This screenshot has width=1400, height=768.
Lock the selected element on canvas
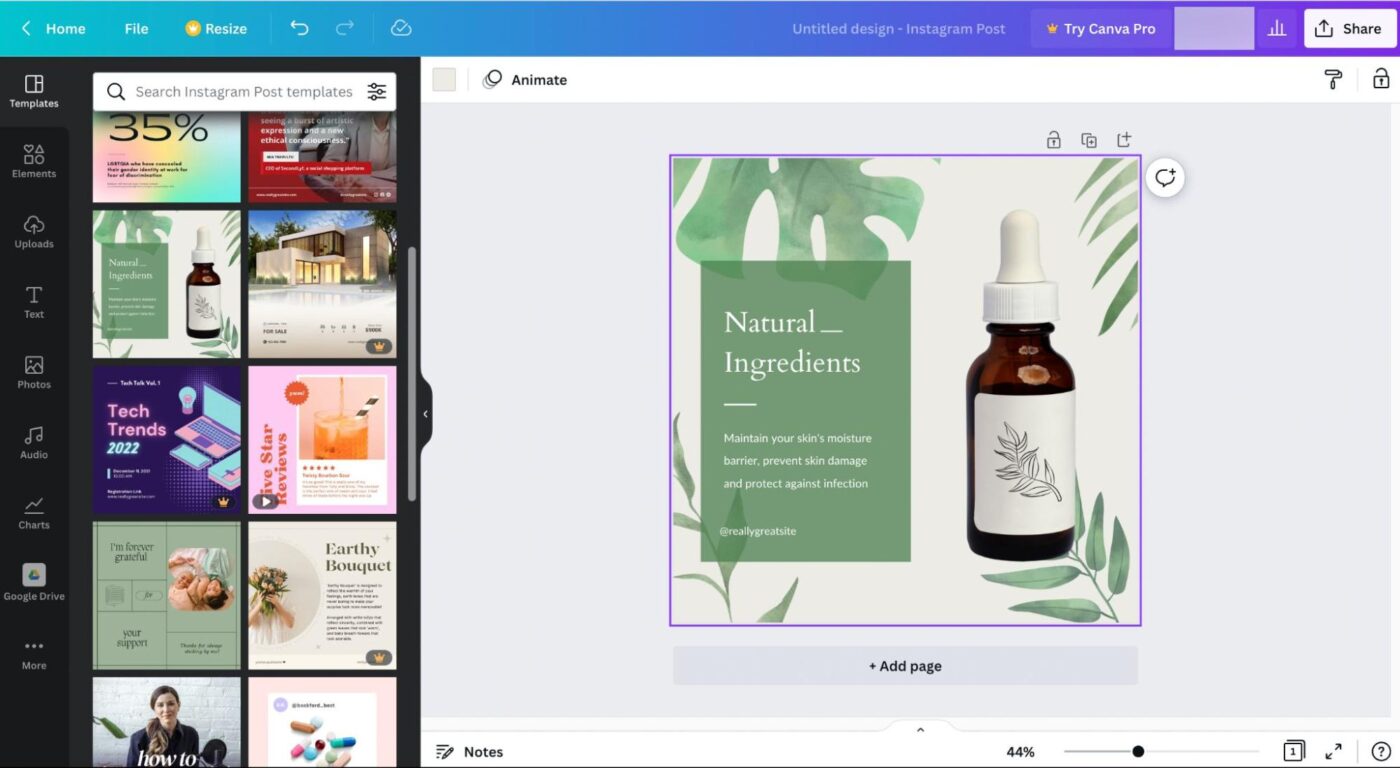[1053, 139]
